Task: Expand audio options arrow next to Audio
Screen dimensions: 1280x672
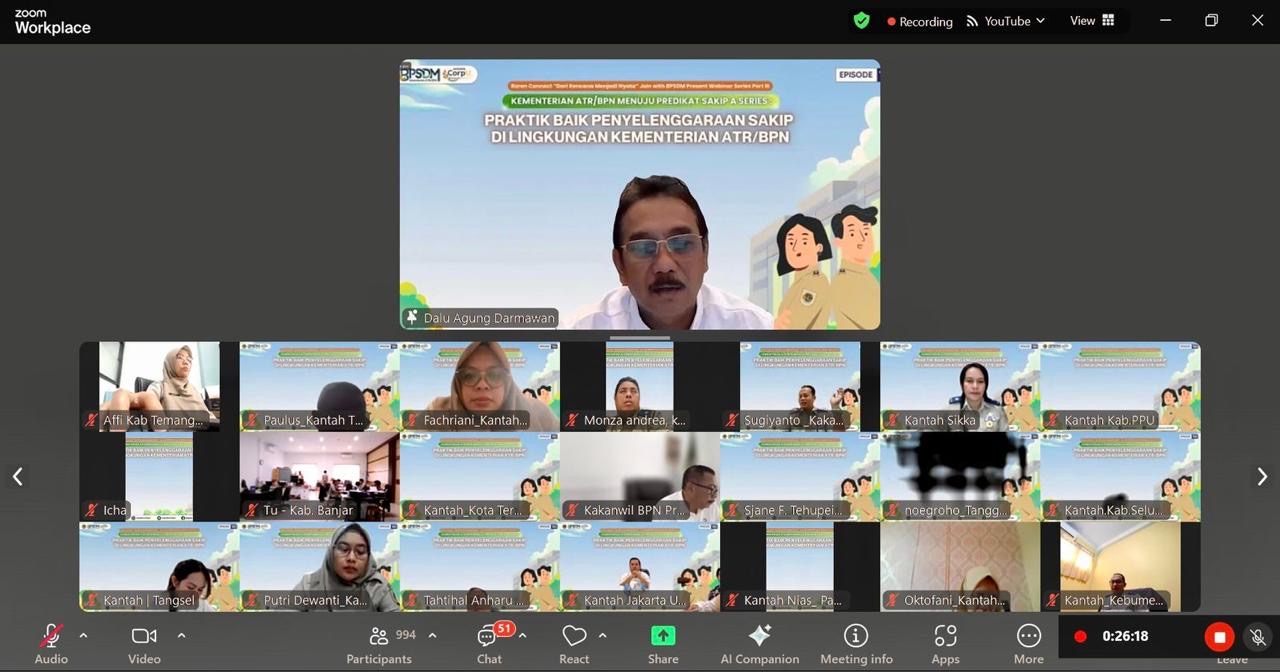Action: click(83, 635)
